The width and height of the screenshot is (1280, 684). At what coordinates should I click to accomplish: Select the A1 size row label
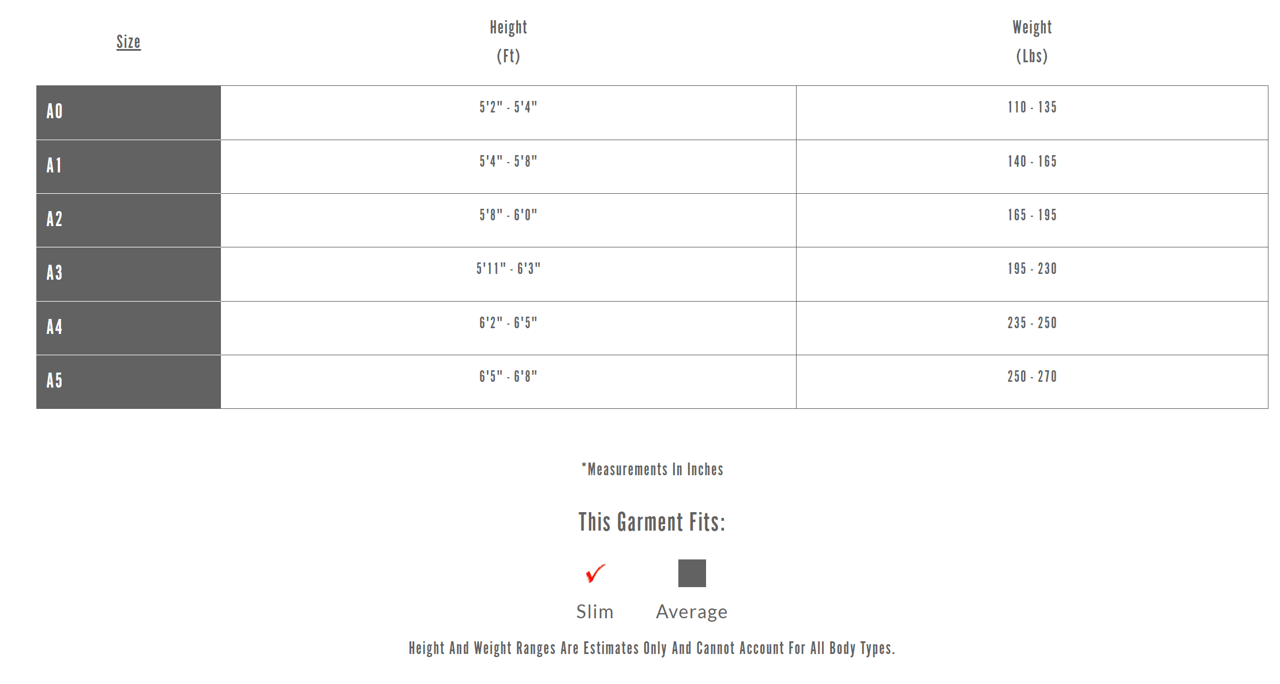[55, 165]
